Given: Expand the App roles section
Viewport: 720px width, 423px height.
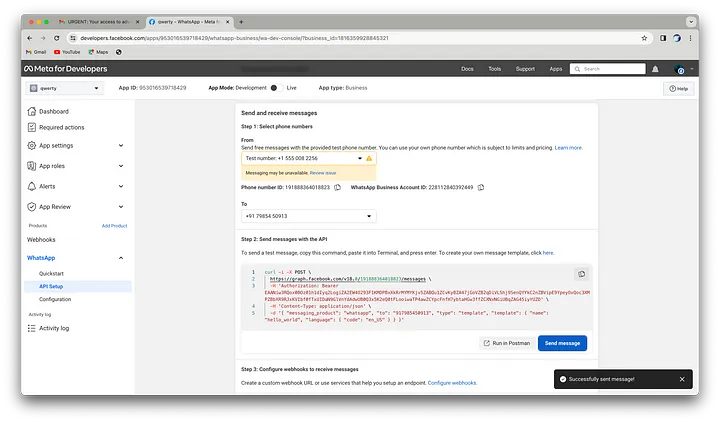Looking at the screenshot, I should pyautogui.click(x=121, y=166).
